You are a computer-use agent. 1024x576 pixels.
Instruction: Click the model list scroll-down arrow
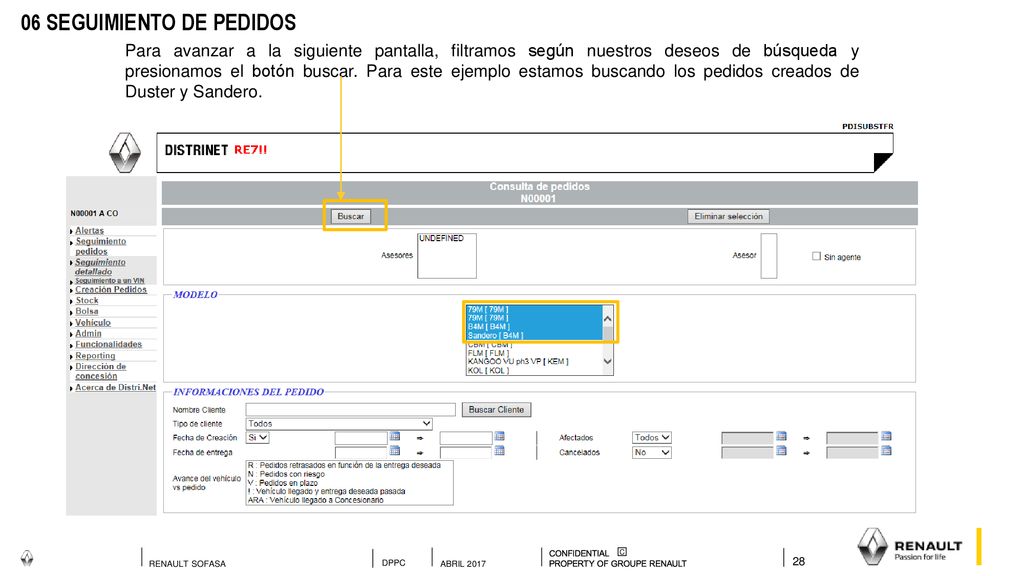pyautogui.click(x=607, y=361)
